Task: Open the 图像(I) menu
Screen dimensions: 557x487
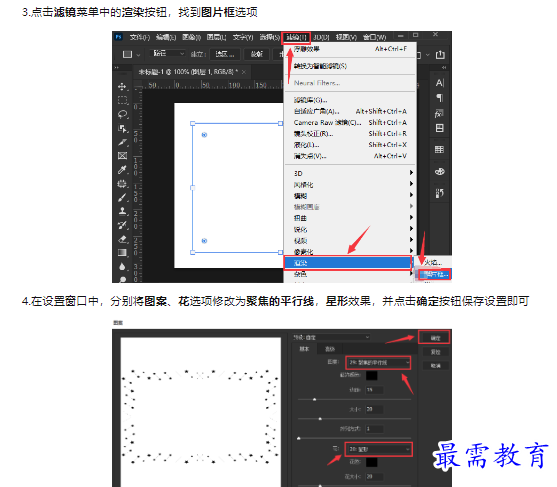Action: click(191, 37)
